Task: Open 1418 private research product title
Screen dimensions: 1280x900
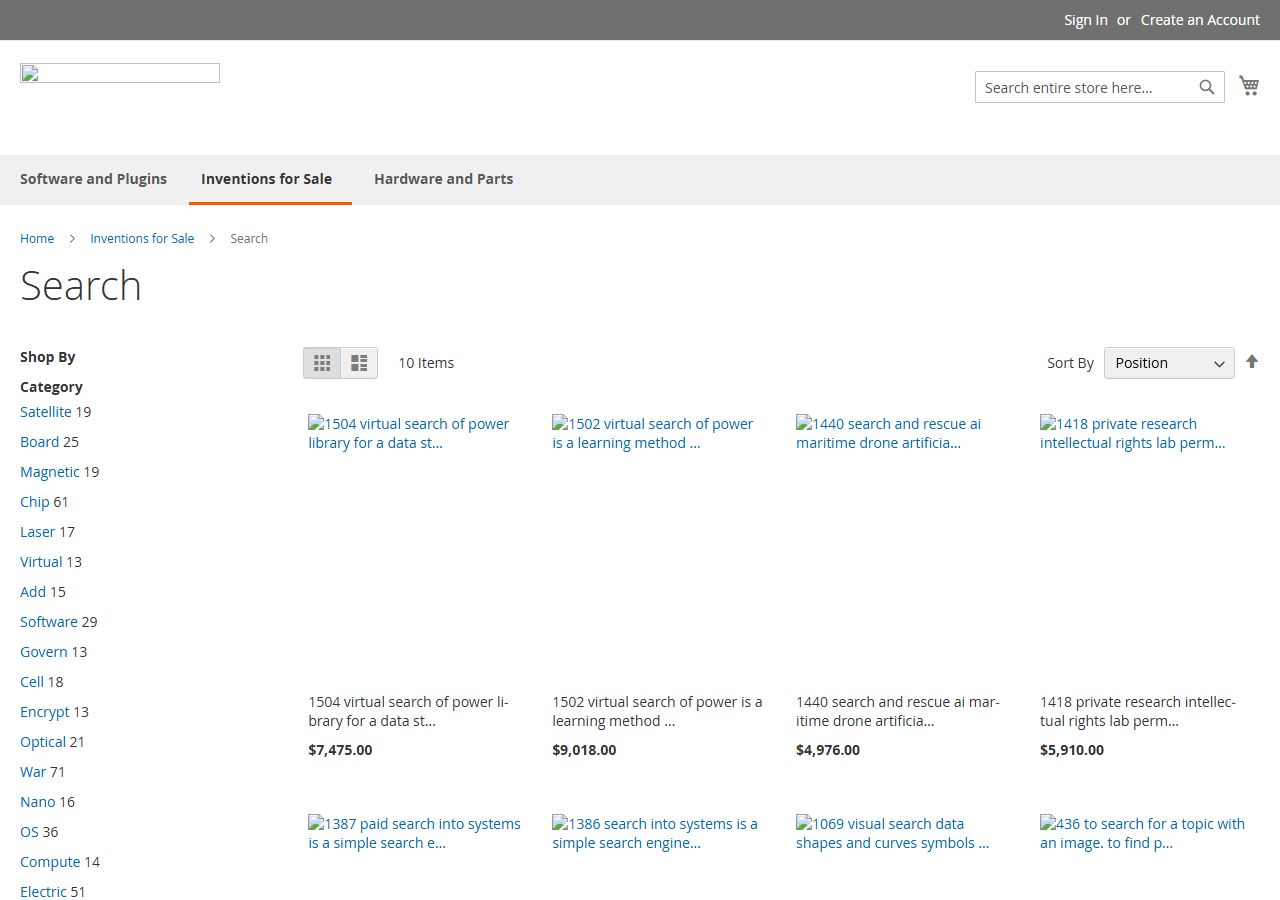Action: click(x=1138, y=711)
